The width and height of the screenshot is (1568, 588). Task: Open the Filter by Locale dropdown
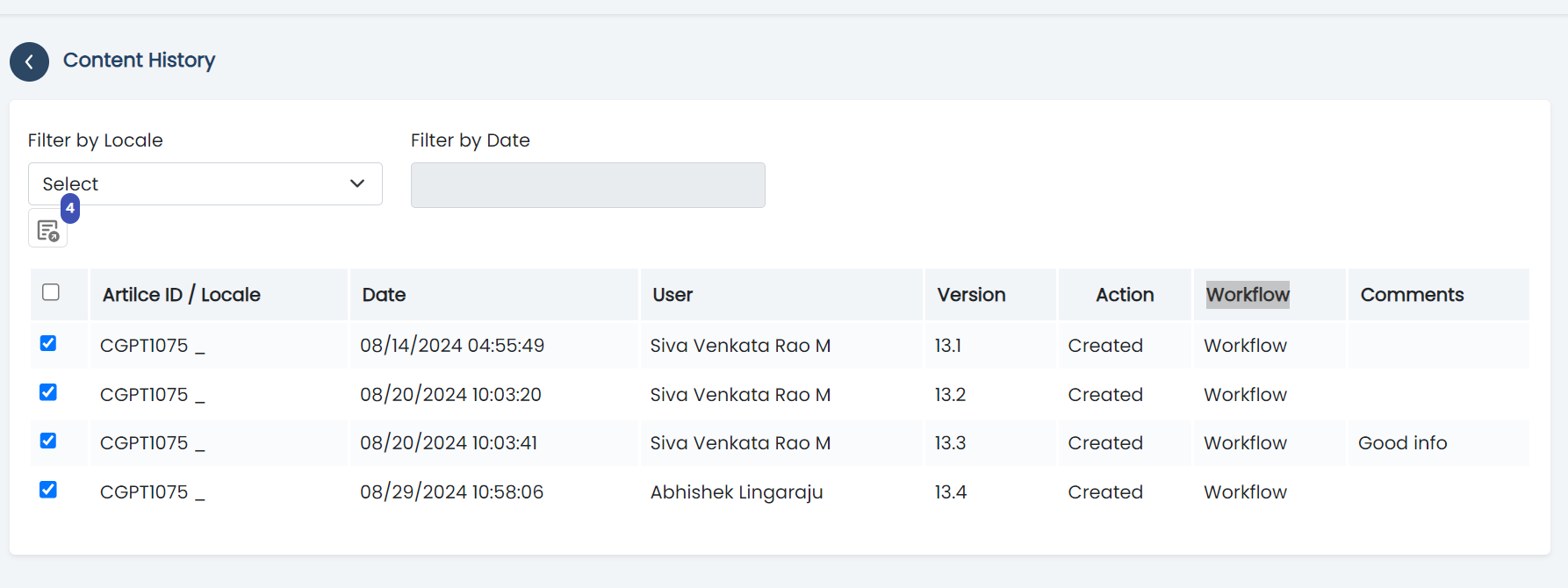(205, 184)
